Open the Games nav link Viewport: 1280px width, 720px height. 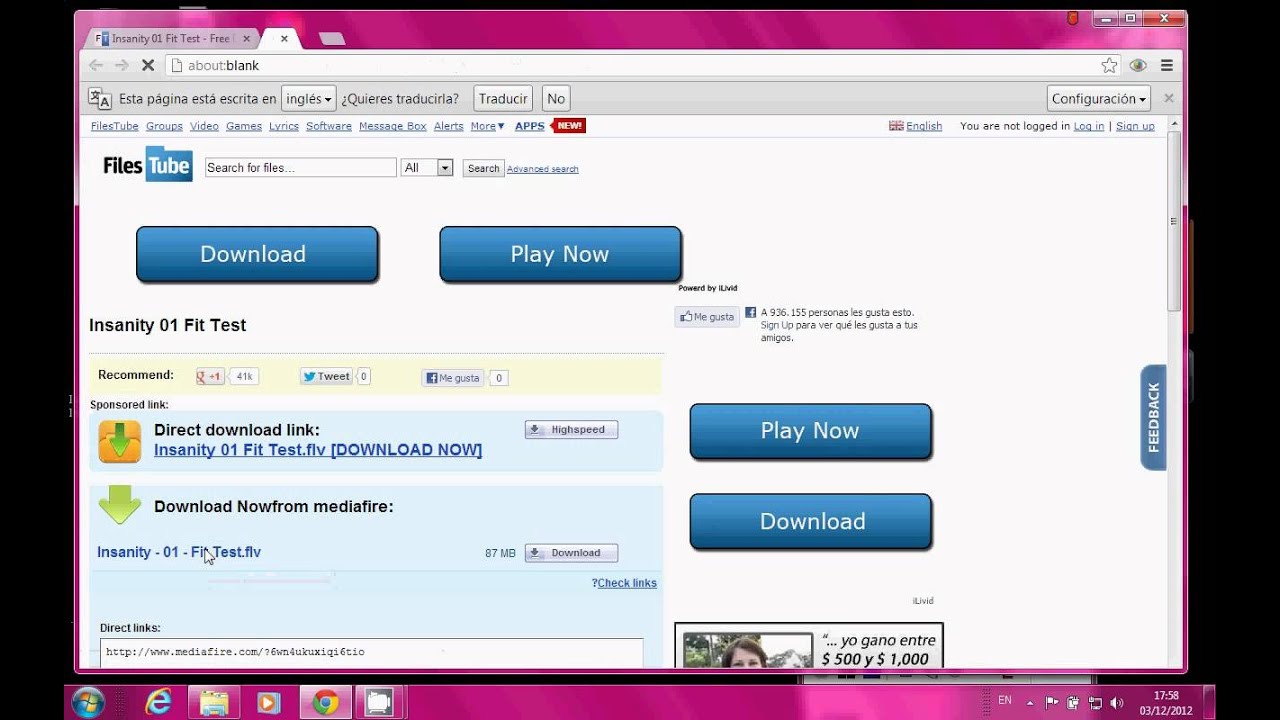pyautogui.click(x=243, y=126)
